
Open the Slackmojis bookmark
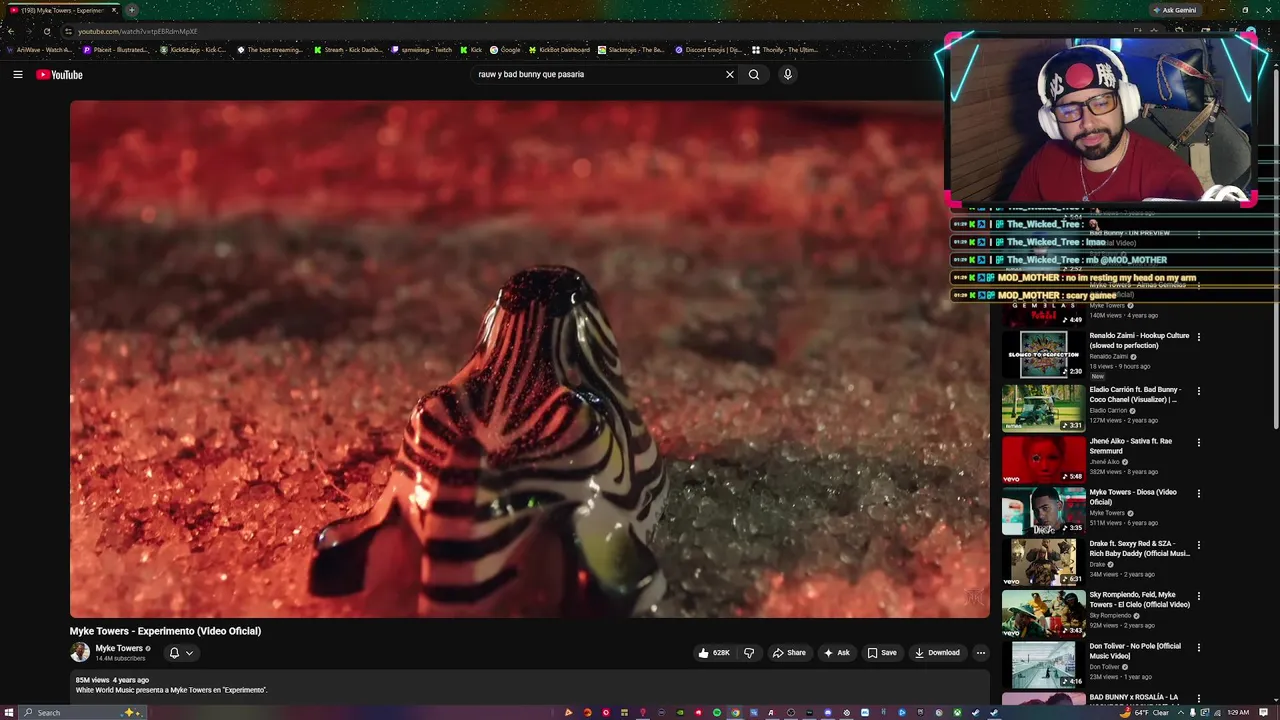[632, 49]
